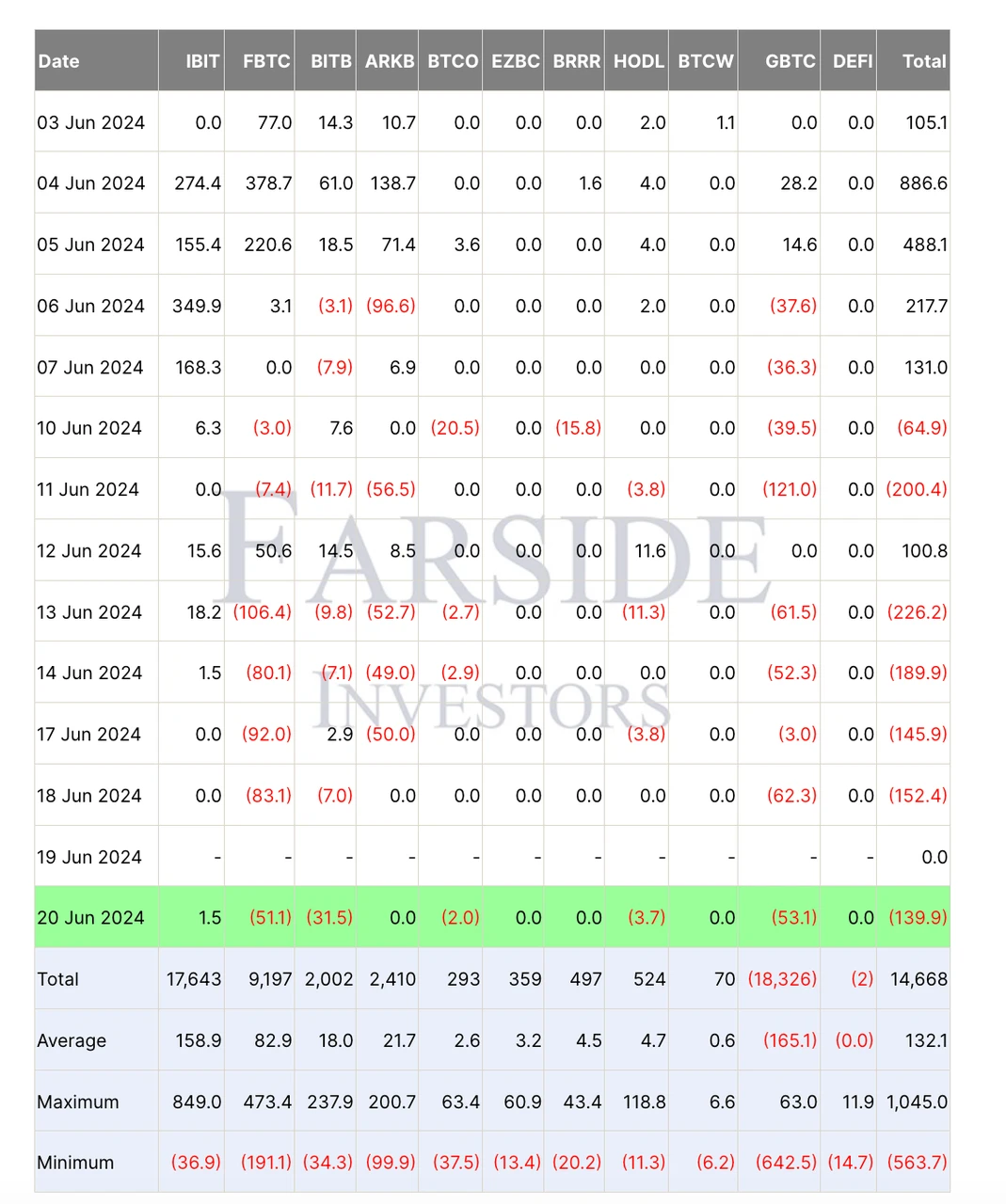Select the Date column header
The height and width of the screenshot is (1204, 1006).
click(x=58, y=61)
